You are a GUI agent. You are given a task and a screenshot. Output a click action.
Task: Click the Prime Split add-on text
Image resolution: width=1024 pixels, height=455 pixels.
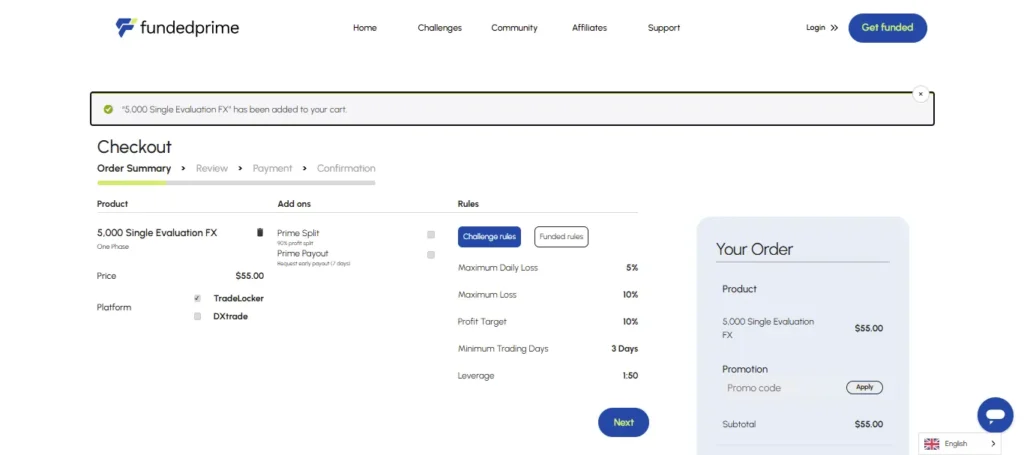click(298, 233)
